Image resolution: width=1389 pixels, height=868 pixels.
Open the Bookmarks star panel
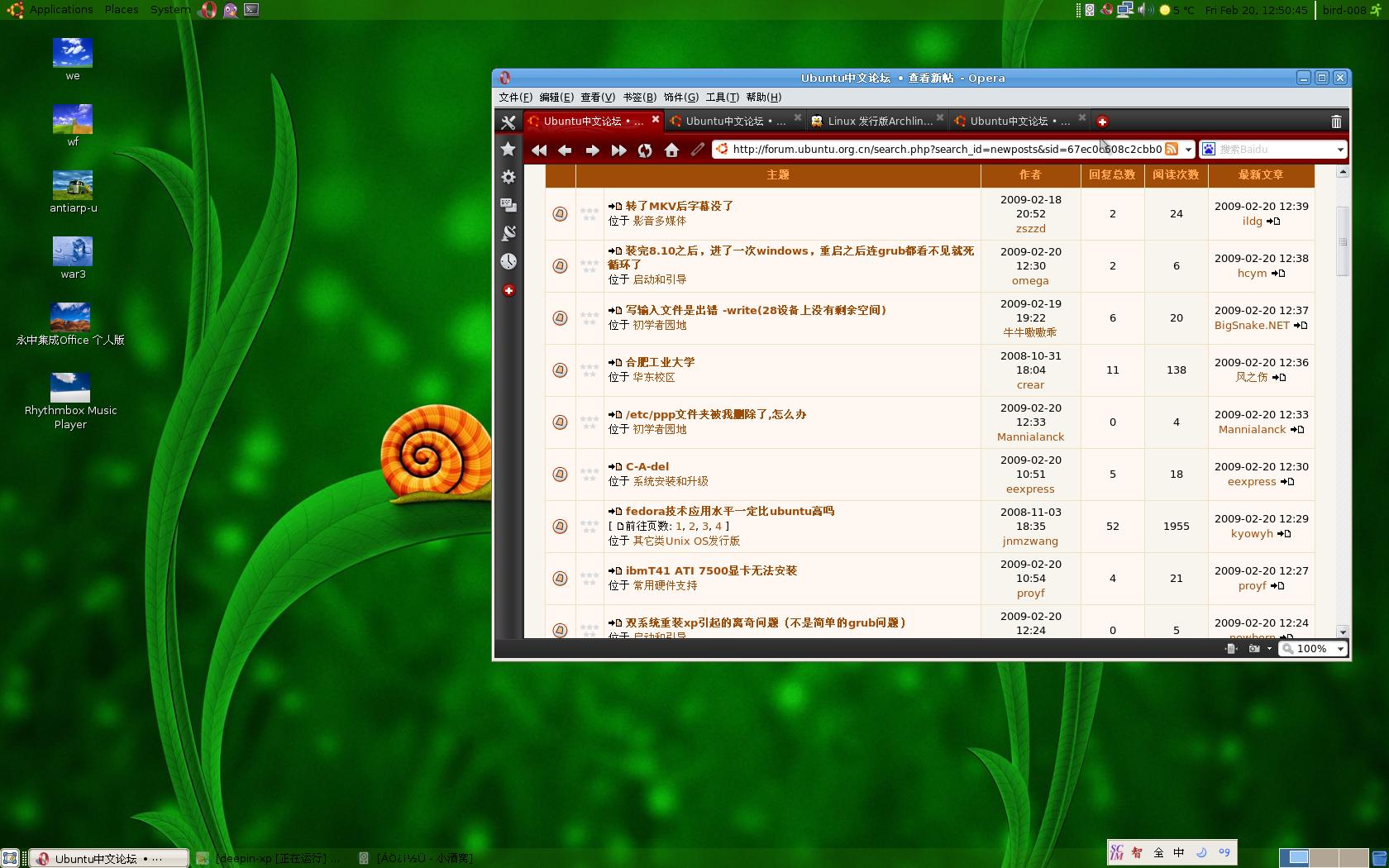(508, 149)
